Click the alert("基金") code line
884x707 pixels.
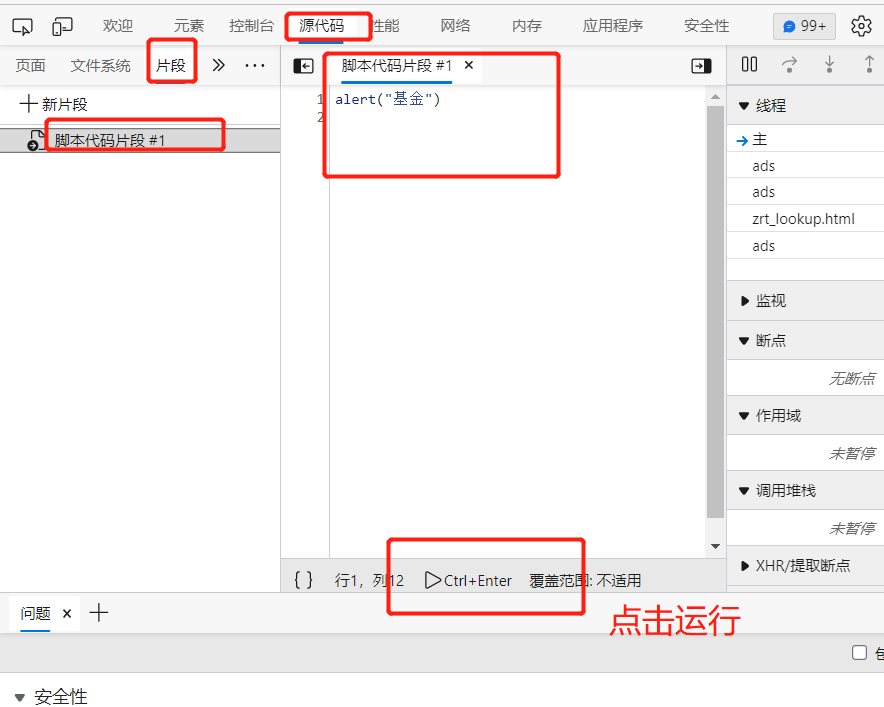pyautogui.click(x=388, y=99)
